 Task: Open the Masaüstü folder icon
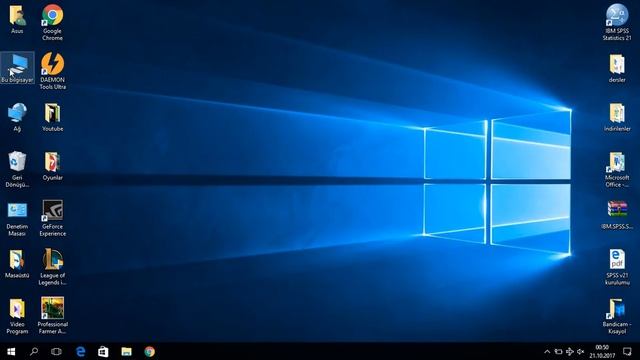coord(17,264)
